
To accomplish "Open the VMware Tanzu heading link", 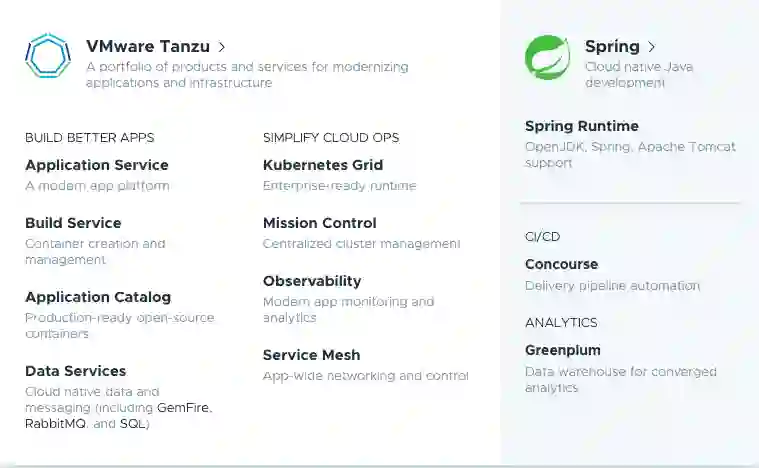I will coord(148,46).
